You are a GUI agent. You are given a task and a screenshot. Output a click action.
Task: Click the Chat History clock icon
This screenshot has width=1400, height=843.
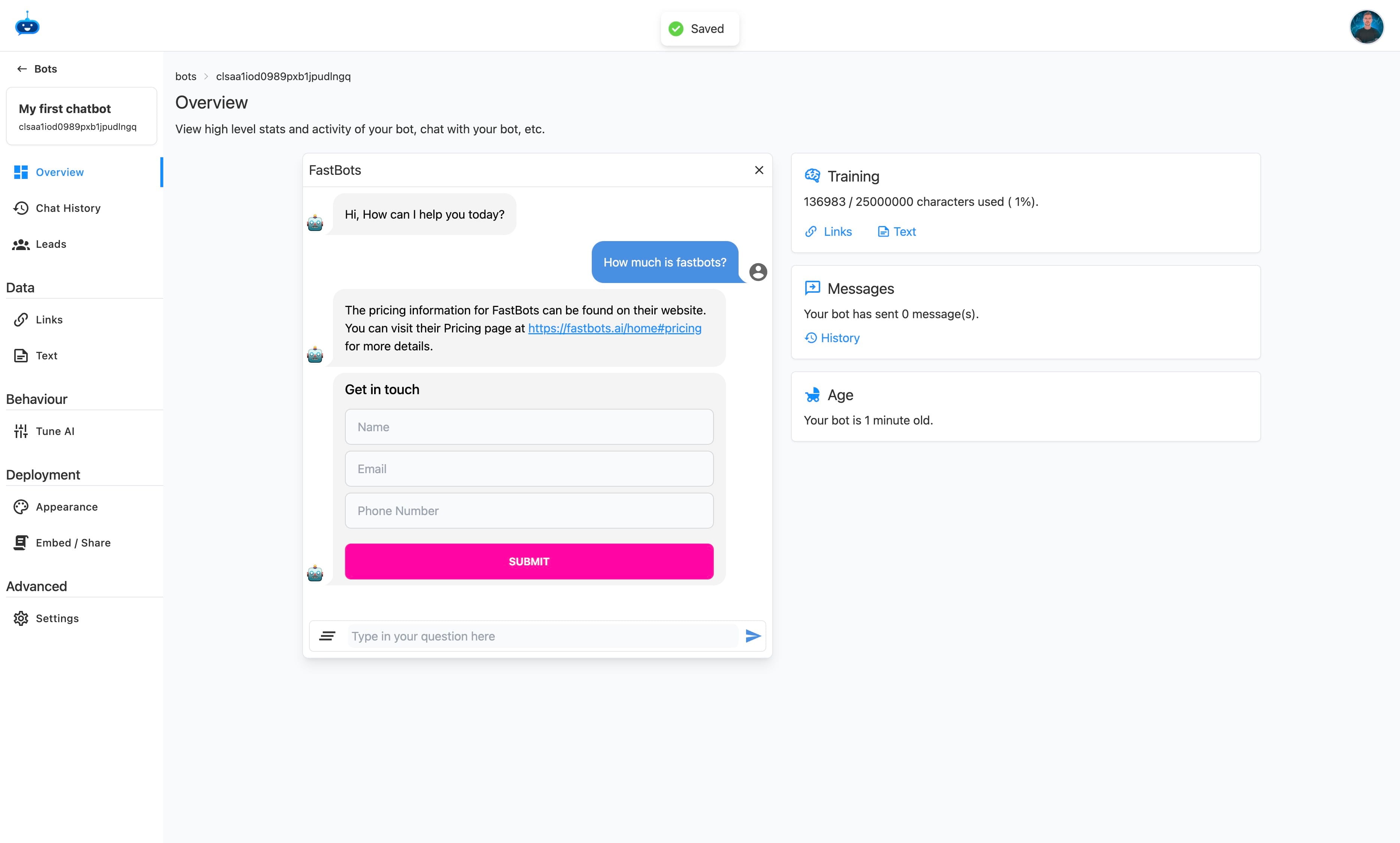21,208
